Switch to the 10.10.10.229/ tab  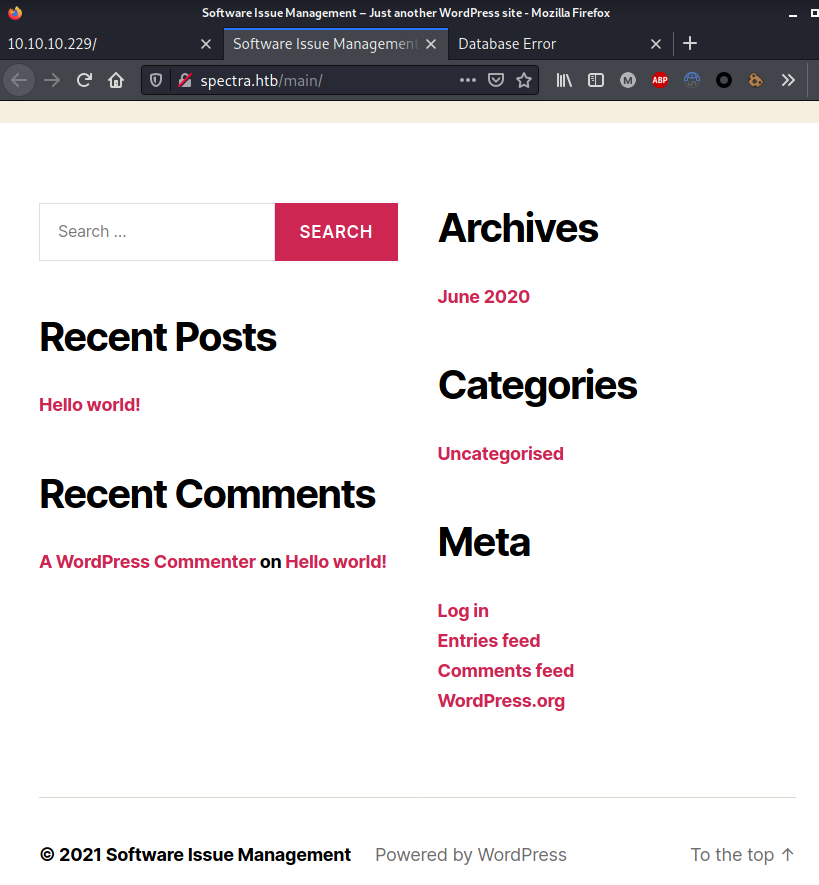(x=100, y=44)
